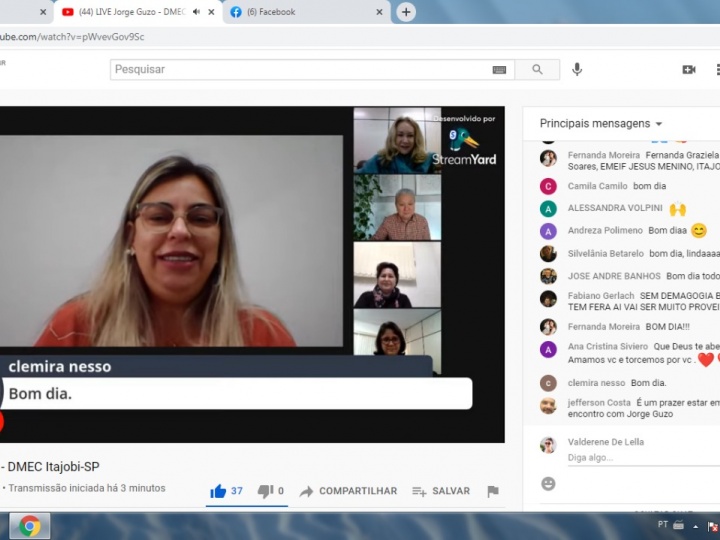Click the COMPARTILHAR share button
The height and width of the screenshot is (540, 720).
click(x=348, y=491)
